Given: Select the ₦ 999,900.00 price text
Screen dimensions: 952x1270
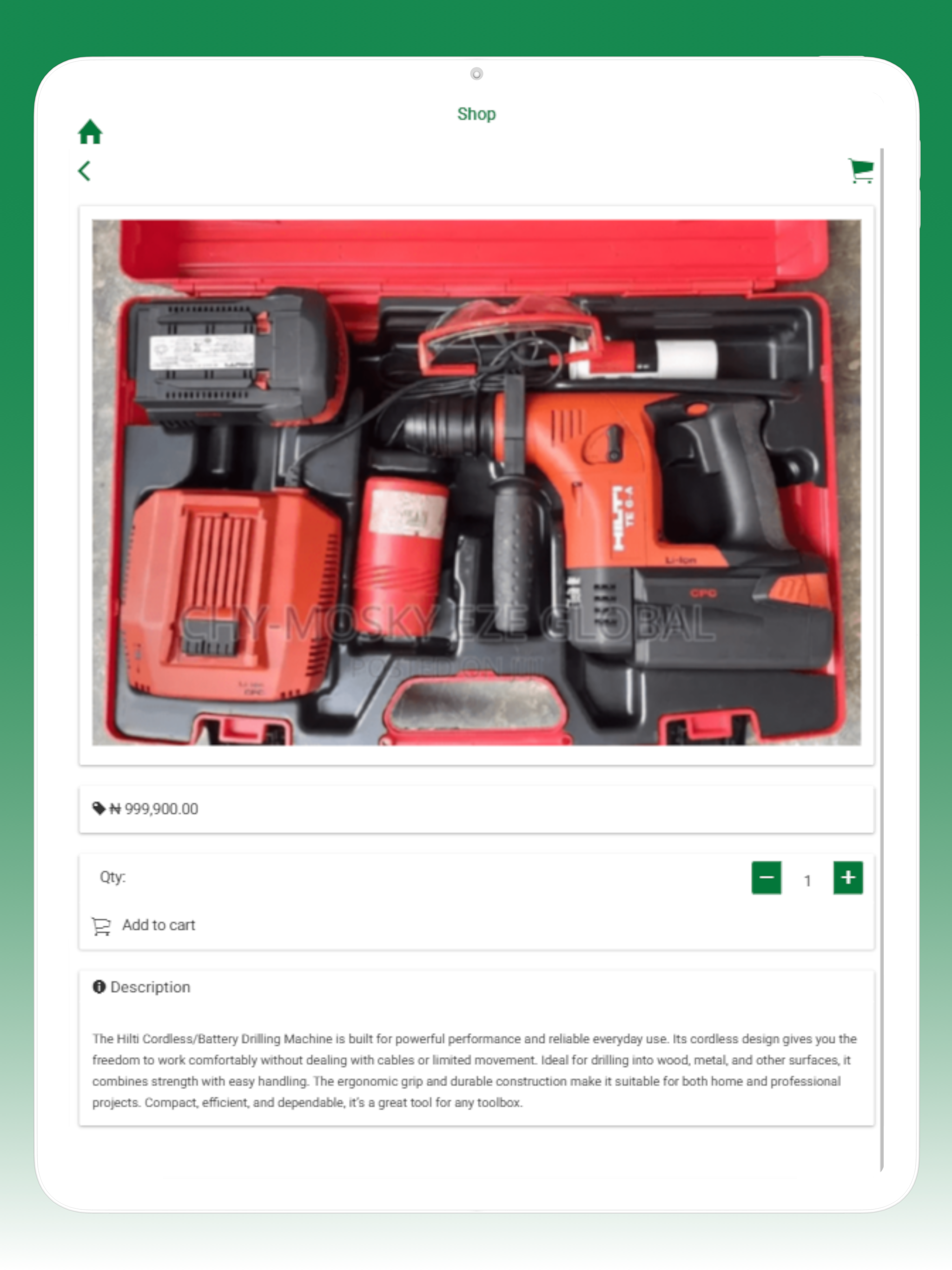Looking at the screenshot, I should (x=154, y=809).
